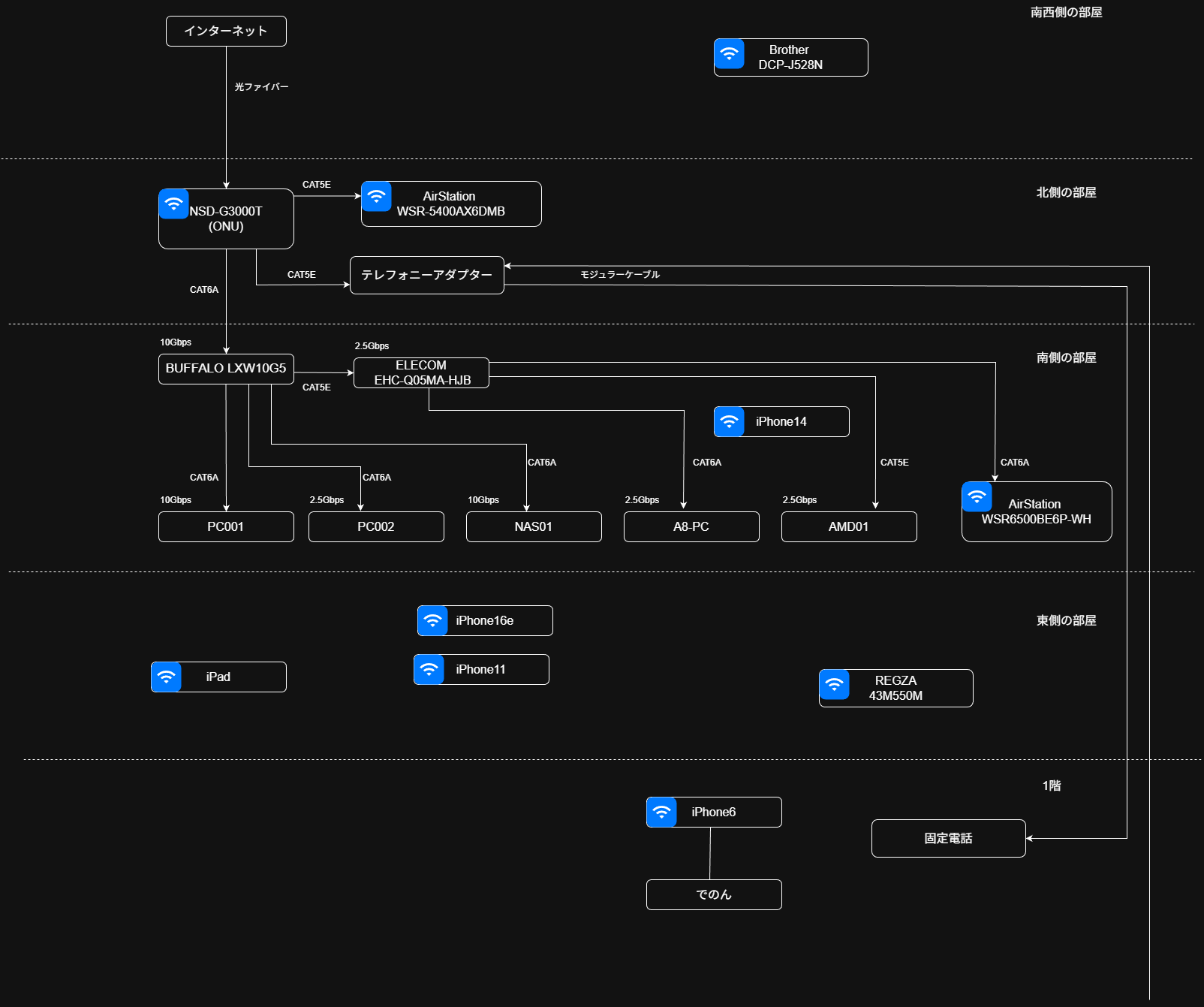Click the 北側の部屋 room label
This screenshot has height=1007, width=1204.
click(x=1066, y=192)
